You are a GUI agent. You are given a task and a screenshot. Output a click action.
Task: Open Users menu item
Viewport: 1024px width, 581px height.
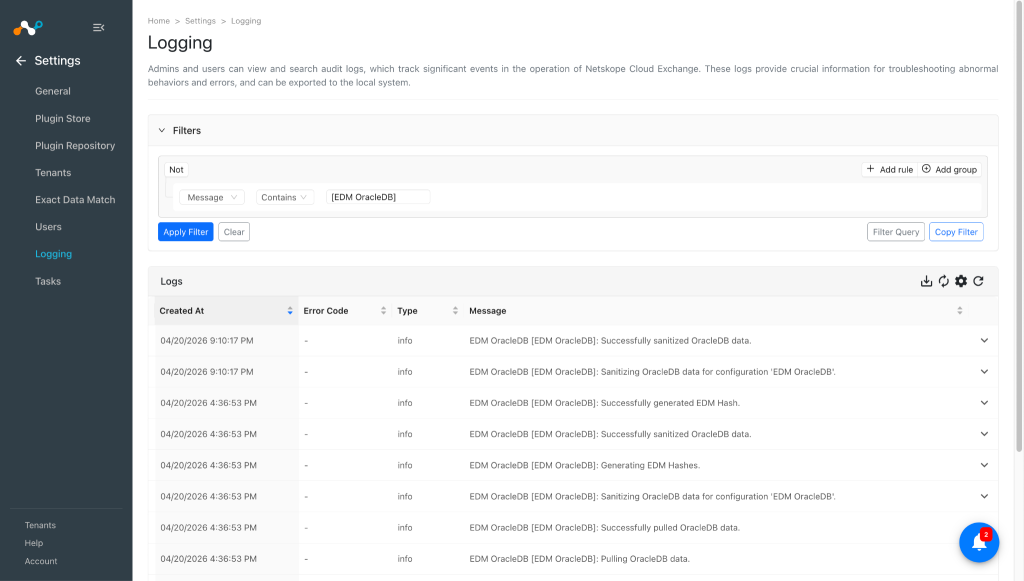(48, 227)
